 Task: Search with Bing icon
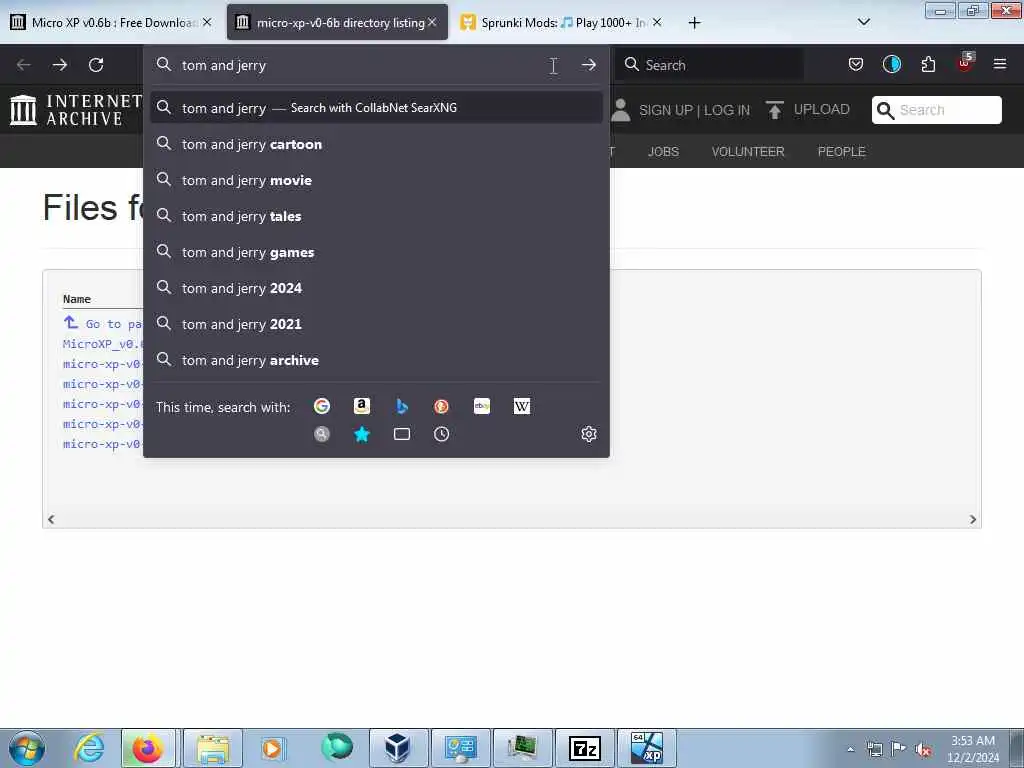coord(402,406)
